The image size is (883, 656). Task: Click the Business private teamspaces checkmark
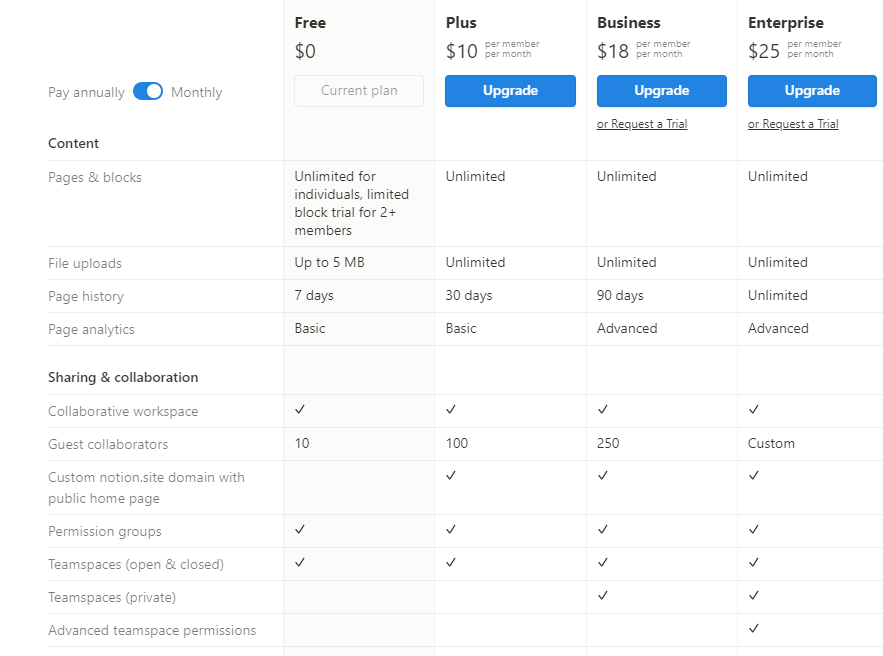[602, 597]
